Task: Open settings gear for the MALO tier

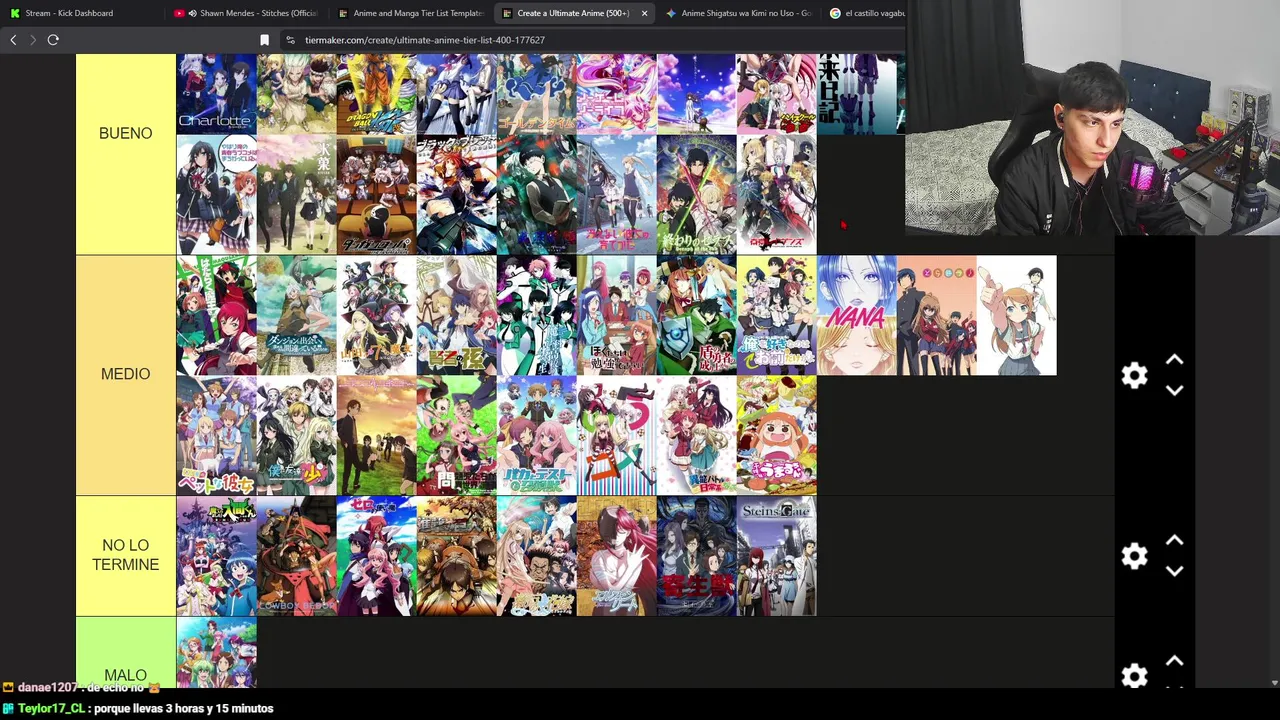Action: (1134, 676)
